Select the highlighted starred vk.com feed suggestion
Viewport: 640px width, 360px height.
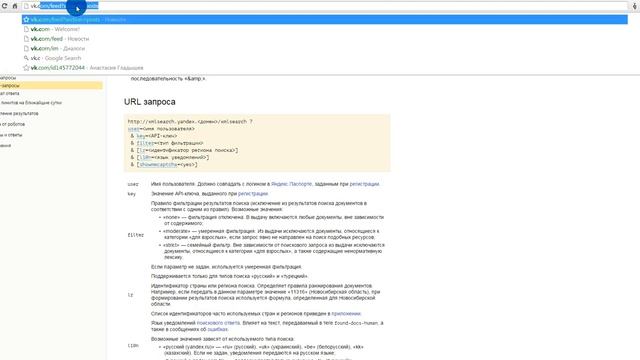click(324, 19)
